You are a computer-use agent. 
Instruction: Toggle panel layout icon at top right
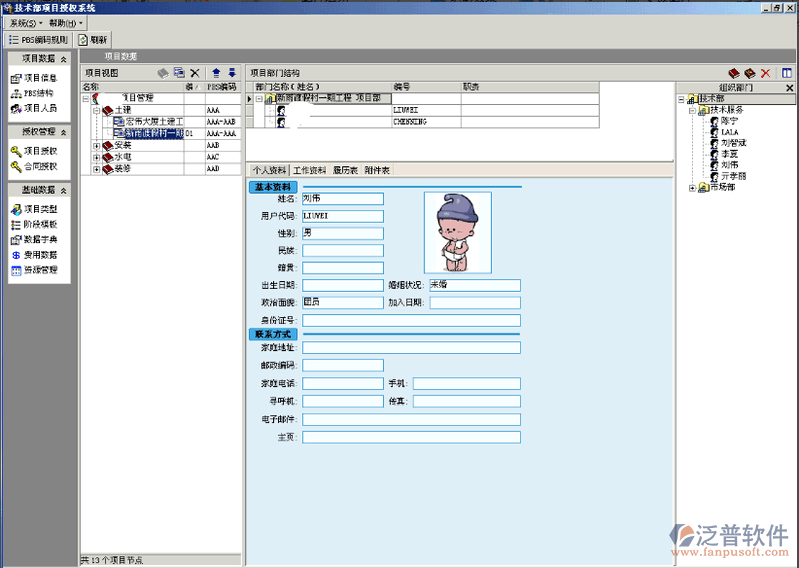pyautogui.click(x=787, y=73)
